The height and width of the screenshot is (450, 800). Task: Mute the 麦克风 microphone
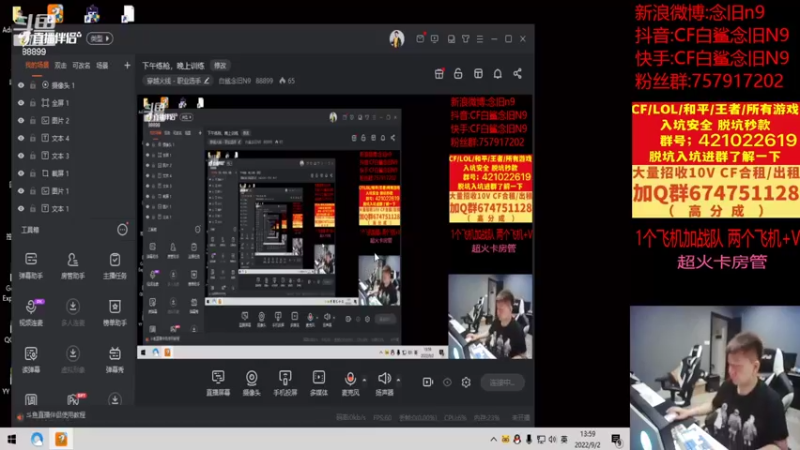[x=350, y=383]
